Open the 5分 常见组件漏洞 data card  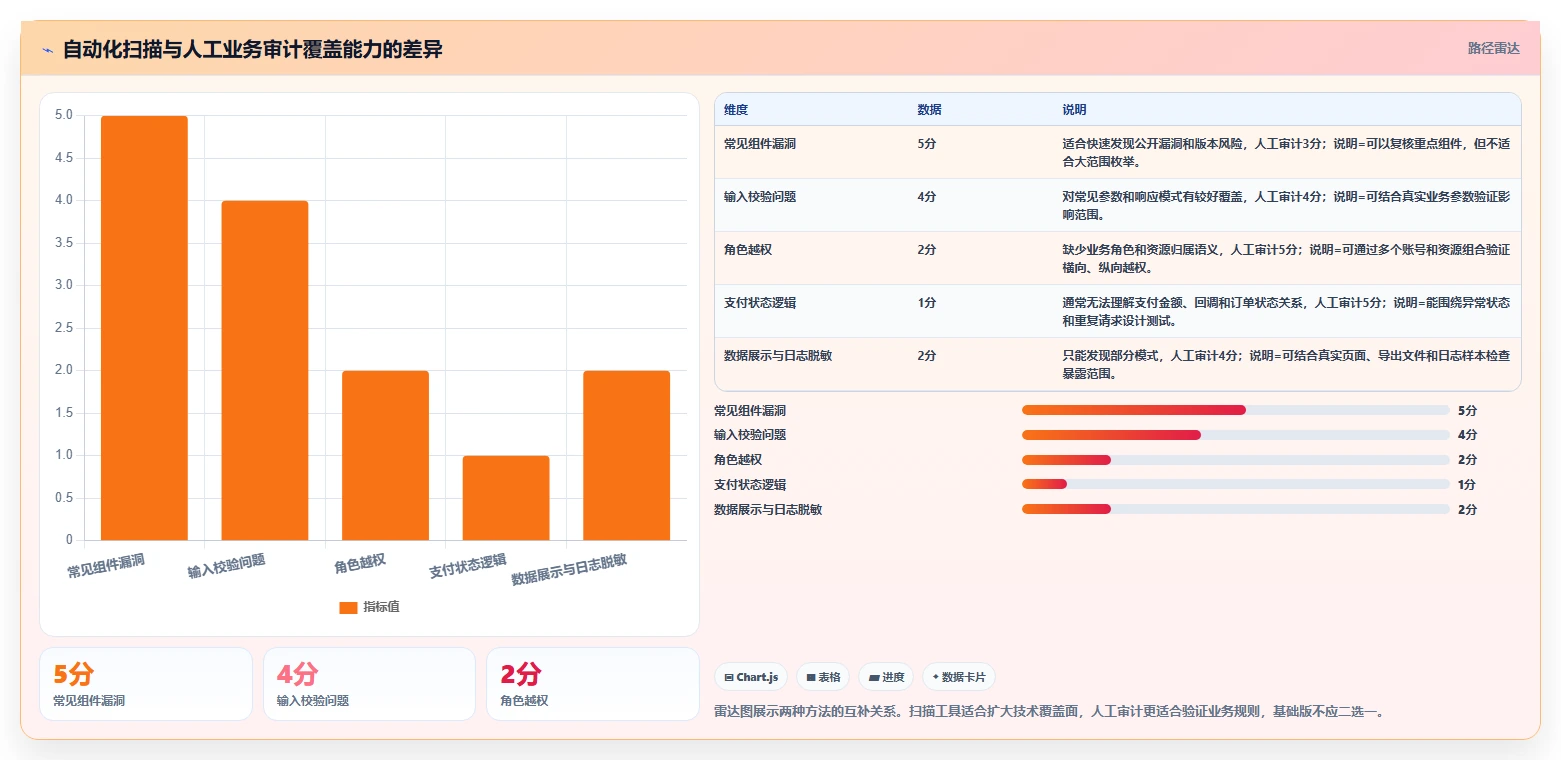[x=146, y=684]
